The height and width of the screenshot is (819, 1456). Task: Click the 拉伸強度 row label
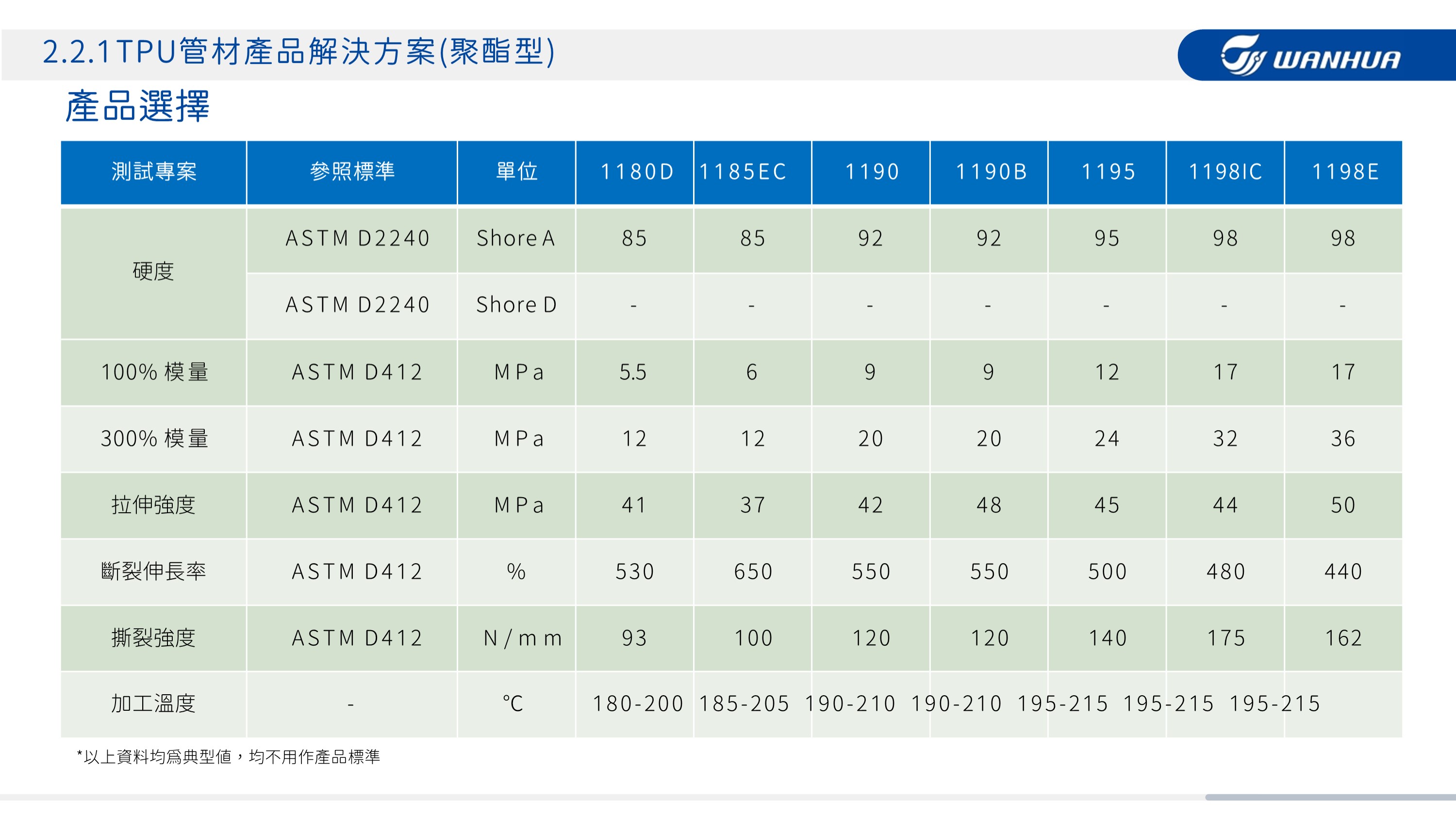pyautogui.click(x=153, y=505)
